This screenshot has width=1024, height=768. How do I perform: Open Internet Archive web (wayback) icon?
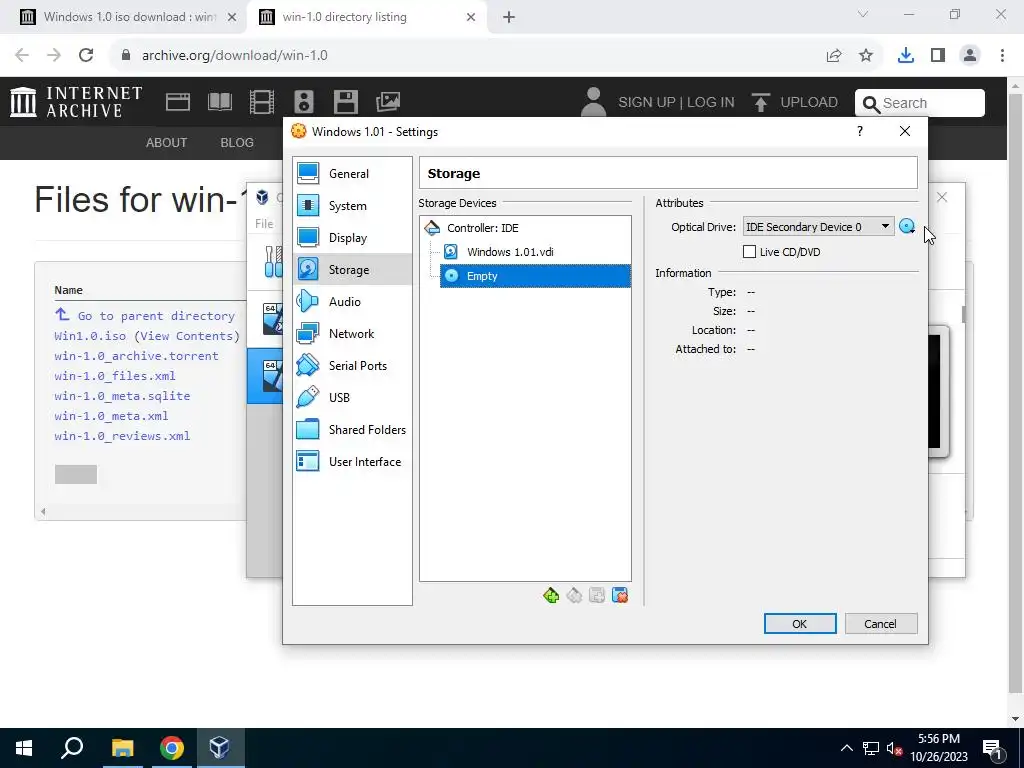(178, 102)
